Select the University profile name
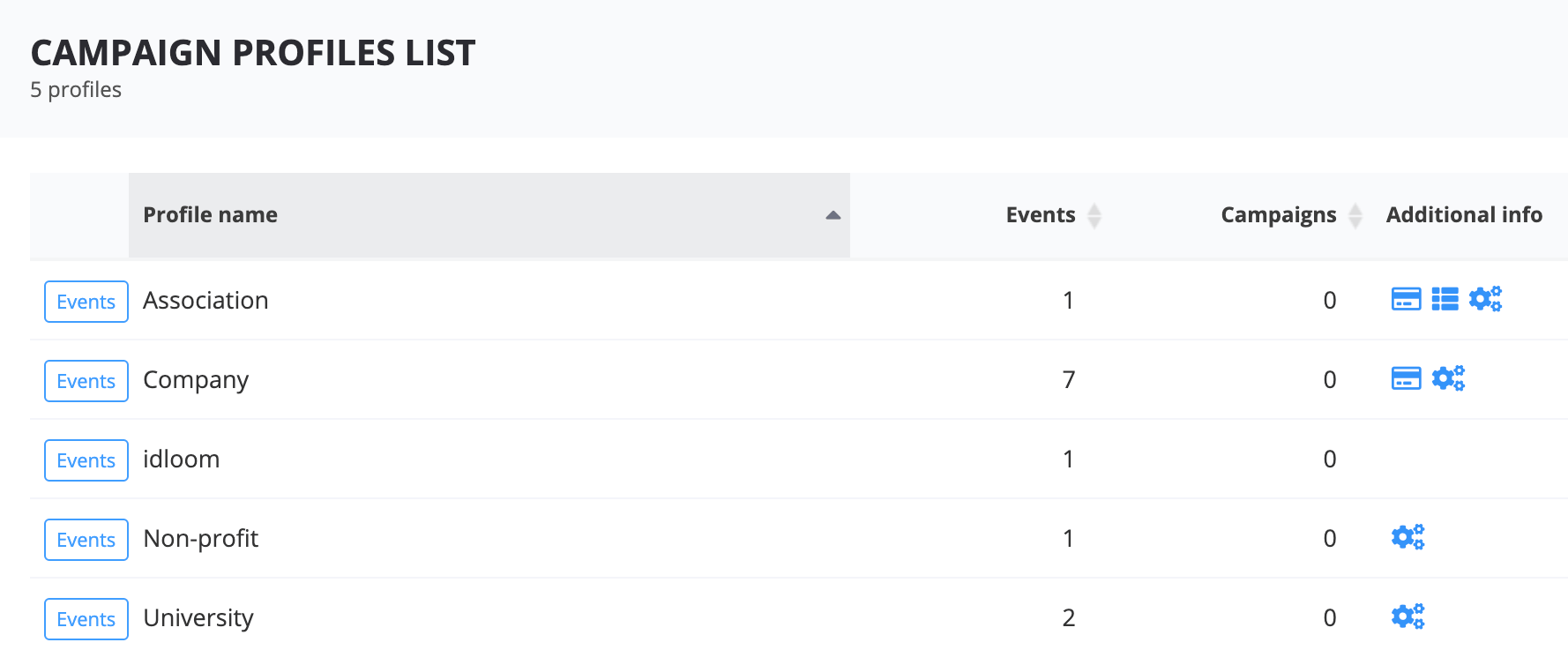The height and width of the screenshot is (650, 1568). [x=198, y=618]
